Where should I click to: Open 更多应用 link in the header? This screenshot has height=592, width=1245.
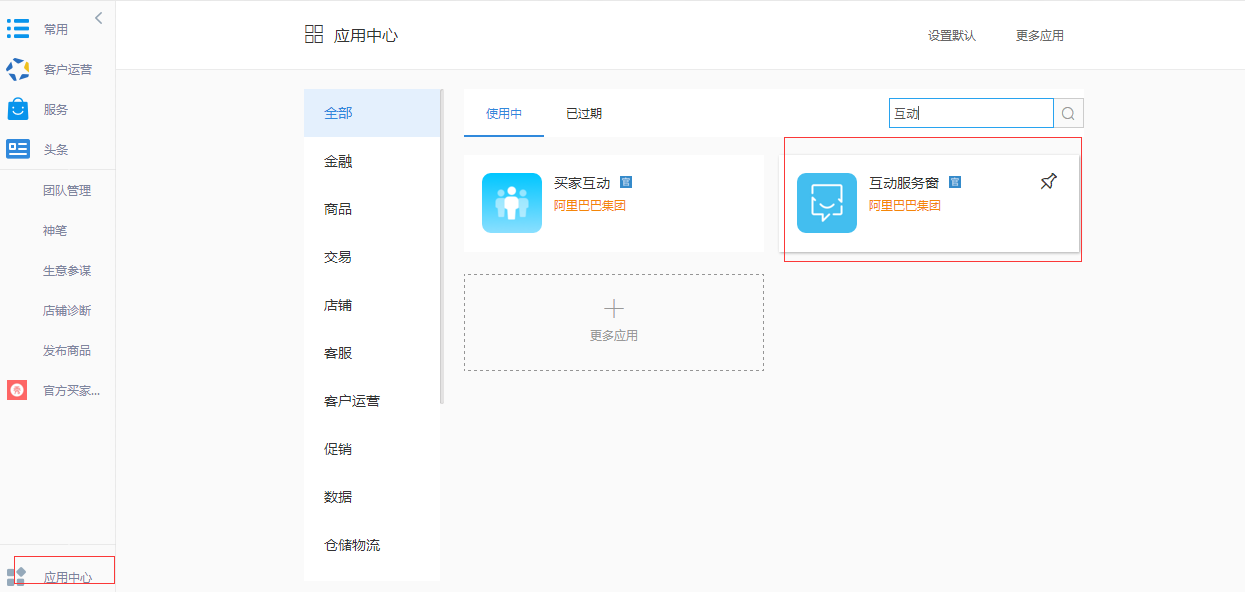(1040, 36)
